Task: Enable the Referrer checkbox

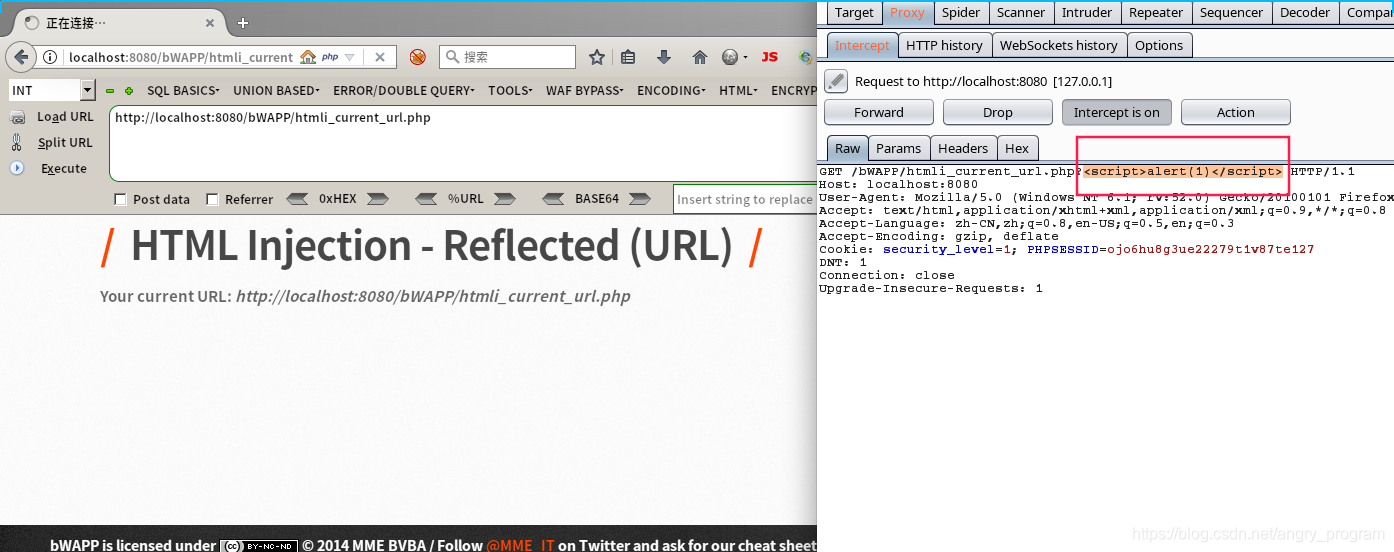Action: [212, 199]
